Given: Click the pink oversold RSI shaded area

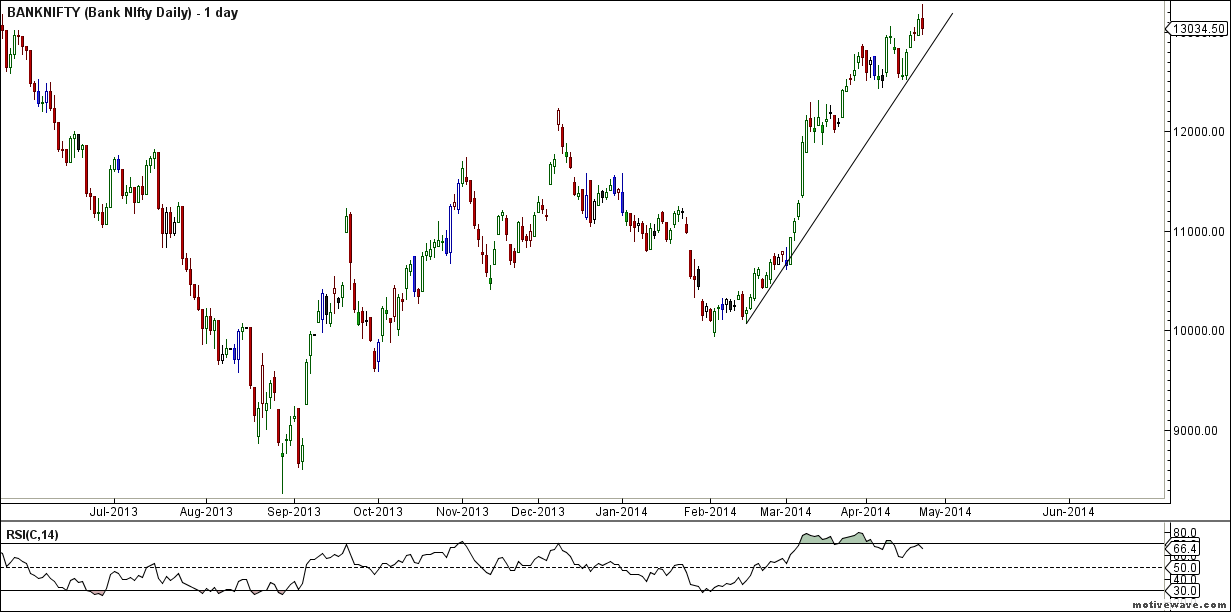Looking at the screenshot, I should point(97,593).
